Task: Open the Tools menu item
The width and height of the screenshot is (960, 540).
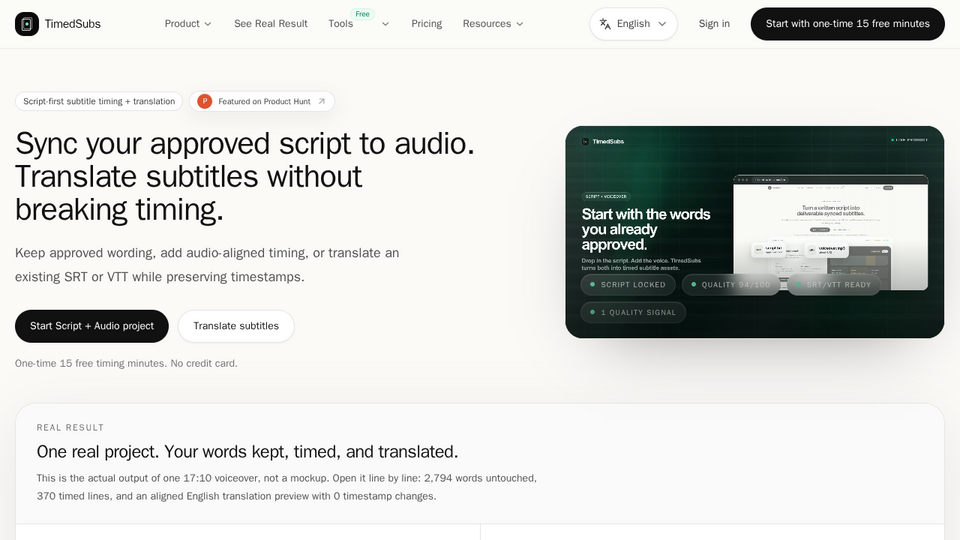Action: pyautogui.click(x=340, y=24)
